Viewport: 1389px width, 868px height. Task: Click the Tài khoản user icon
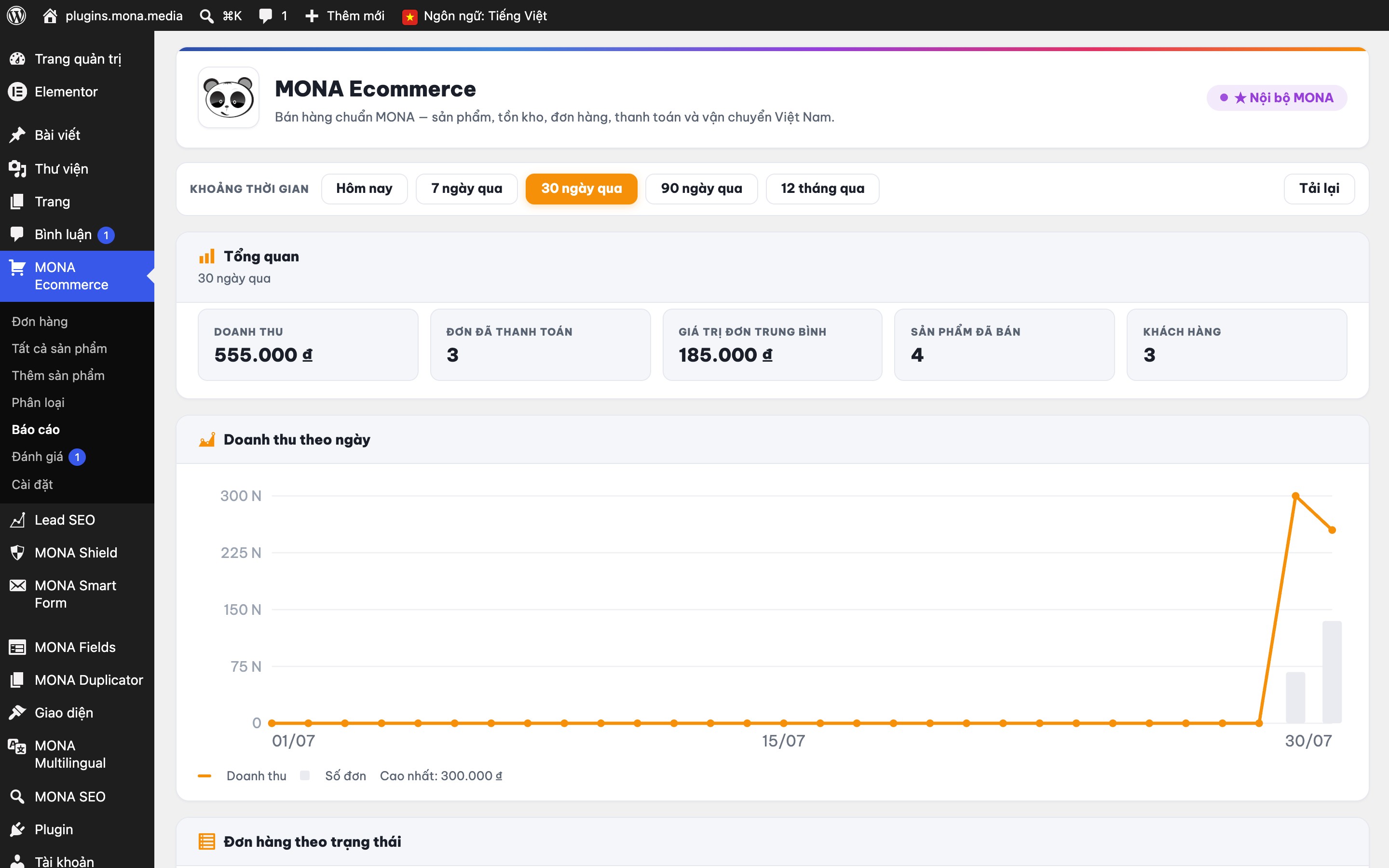pos(17,862)
